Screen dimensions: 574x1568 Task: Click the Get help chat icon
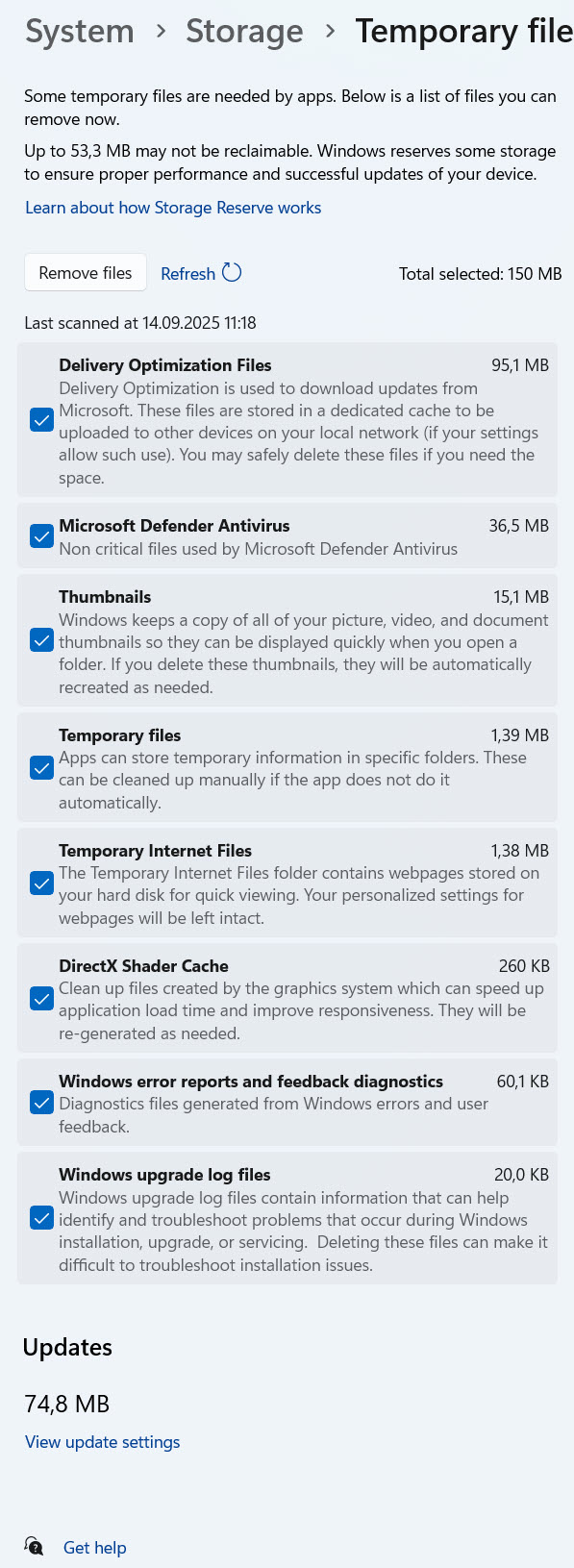[x=35, y=1547]
